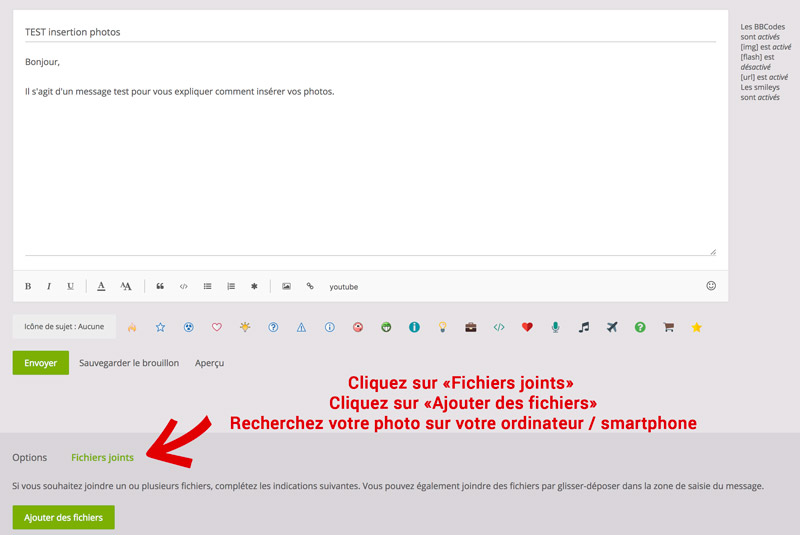The image size is (800, 535).
Task: Insert a URL link via chain icon
Action: 310,286
